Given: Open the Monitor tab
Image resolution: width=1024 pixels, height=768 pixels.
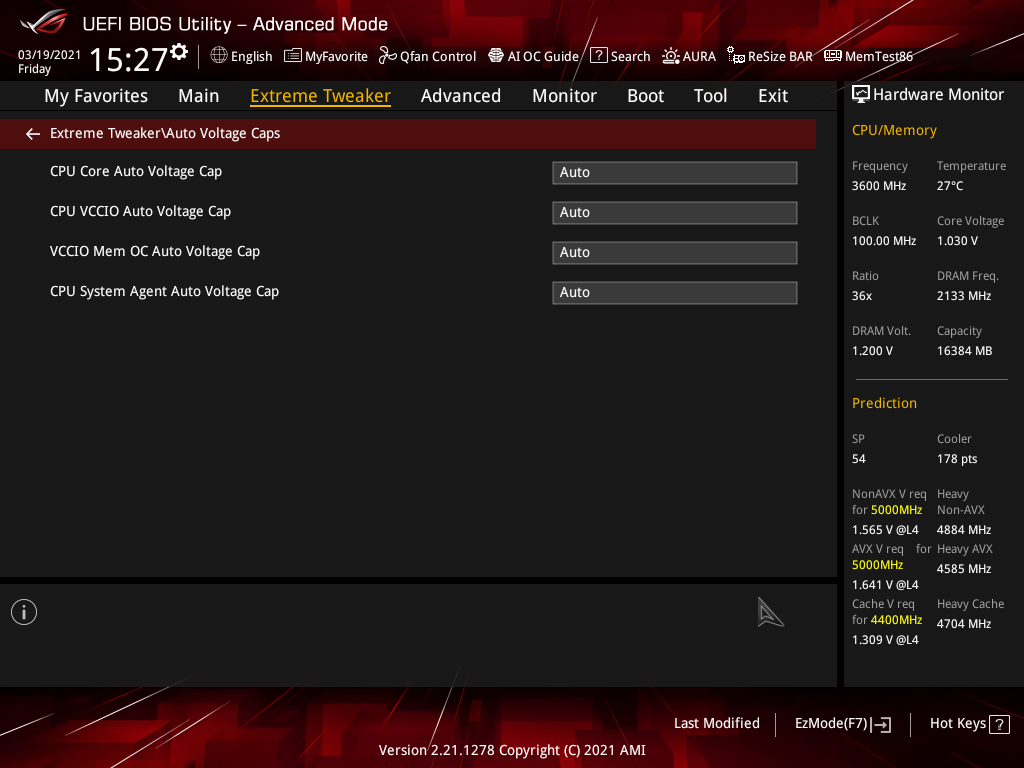Looking at the screenshot, I should 564,96.
